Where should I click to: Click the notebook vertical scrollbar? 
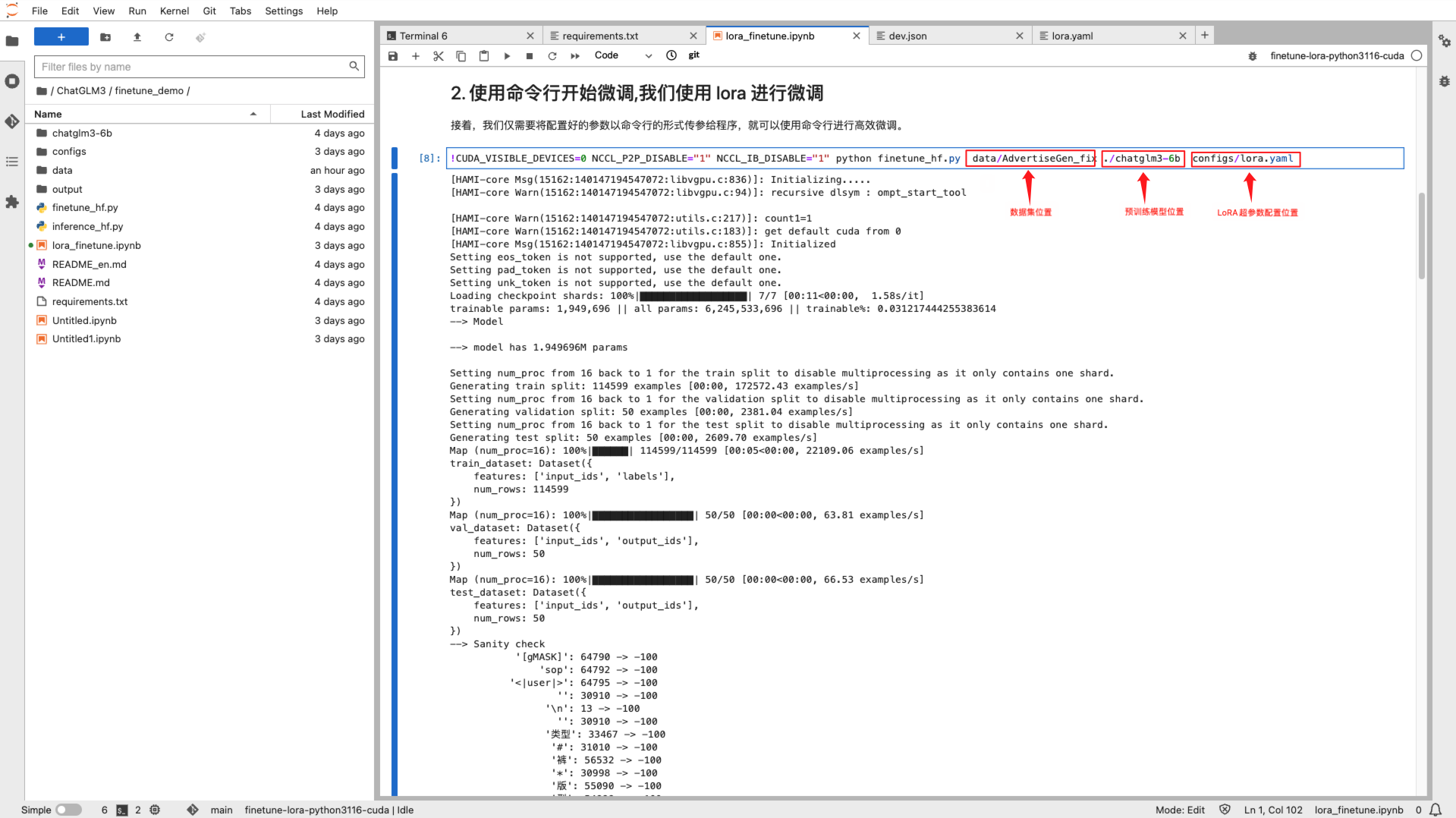click(x=1421, y=235)
